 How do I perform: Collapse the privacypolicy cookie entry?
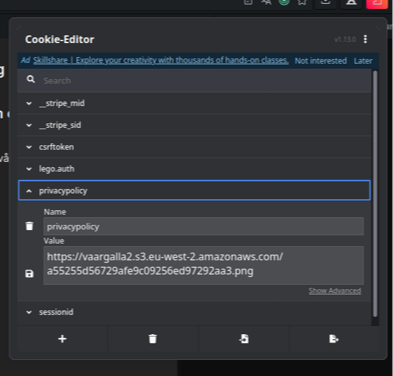(194, 191)
